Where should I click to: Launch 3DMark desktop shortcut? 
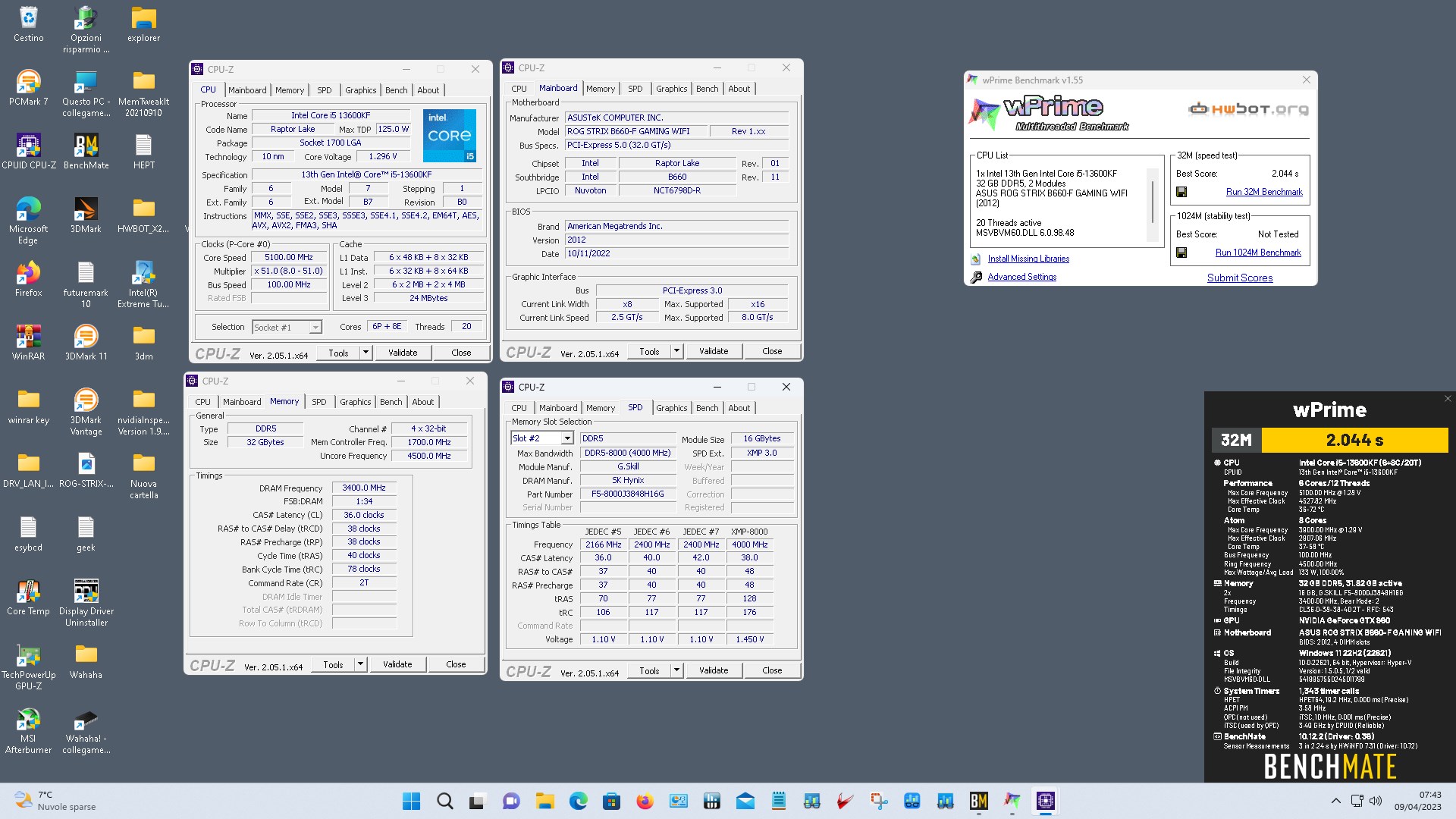(x=86, y=215)
